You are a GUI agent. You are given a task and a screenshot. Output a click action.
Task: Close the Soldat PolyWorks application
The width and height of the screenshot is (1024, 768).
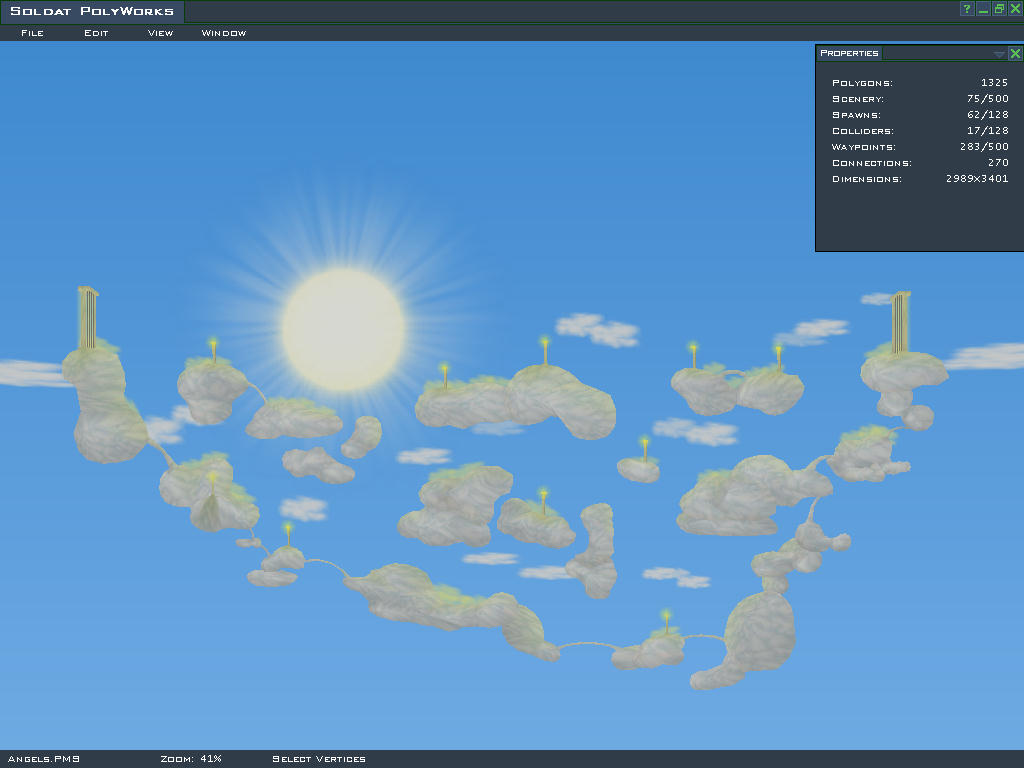pyautogui.click(x=1015, y=9)
